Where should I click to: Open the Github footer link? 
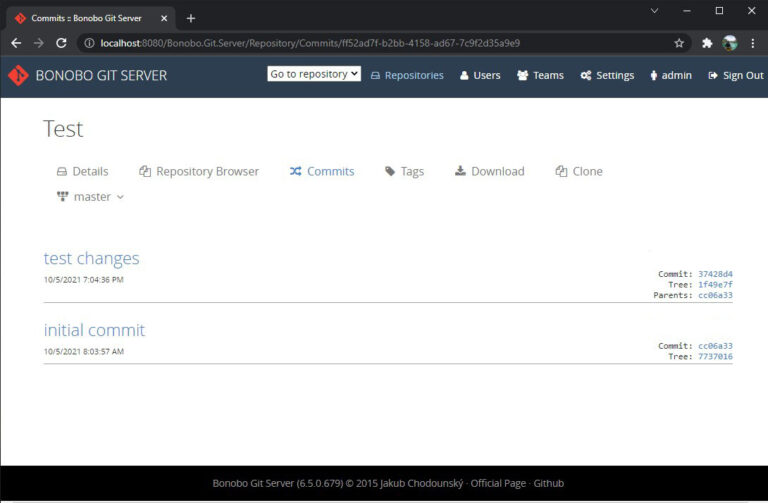(549, 483)
